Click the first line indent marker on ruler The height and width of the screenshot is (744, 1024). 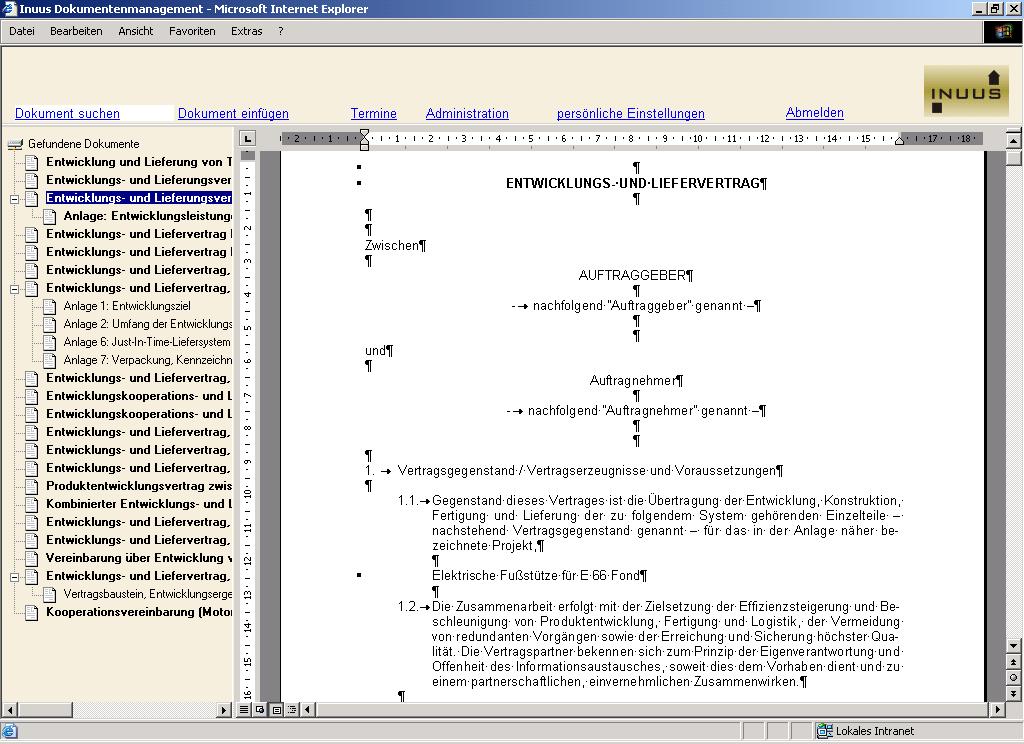point(364,134)
